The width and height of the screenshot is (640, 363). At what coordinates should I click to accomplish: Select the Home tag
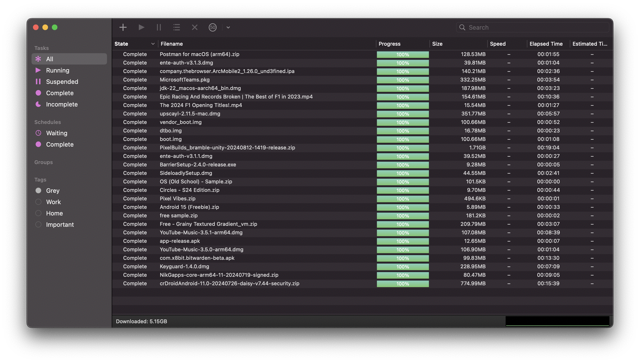point(69,214)
